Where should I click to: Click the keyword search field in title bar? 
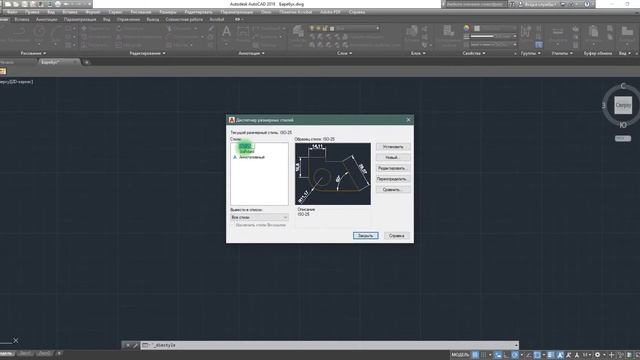(x=476, y=4)
